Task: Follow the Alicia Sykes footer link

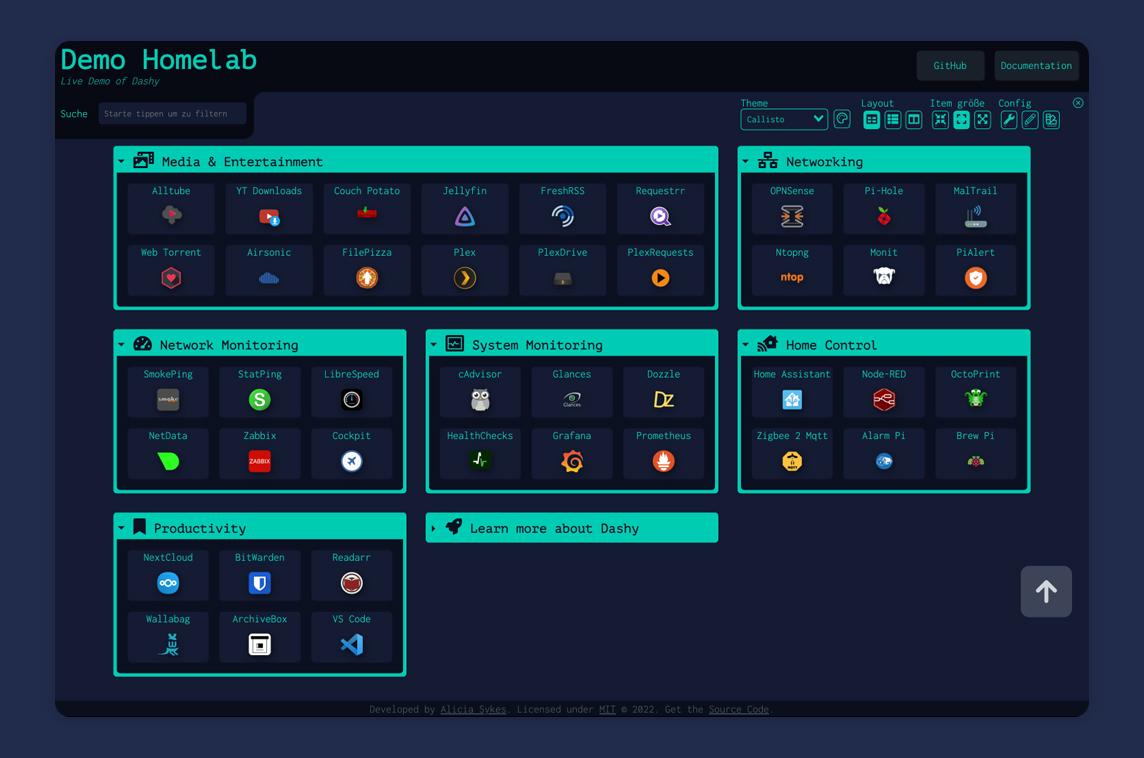Action: (x=473, y=709)
